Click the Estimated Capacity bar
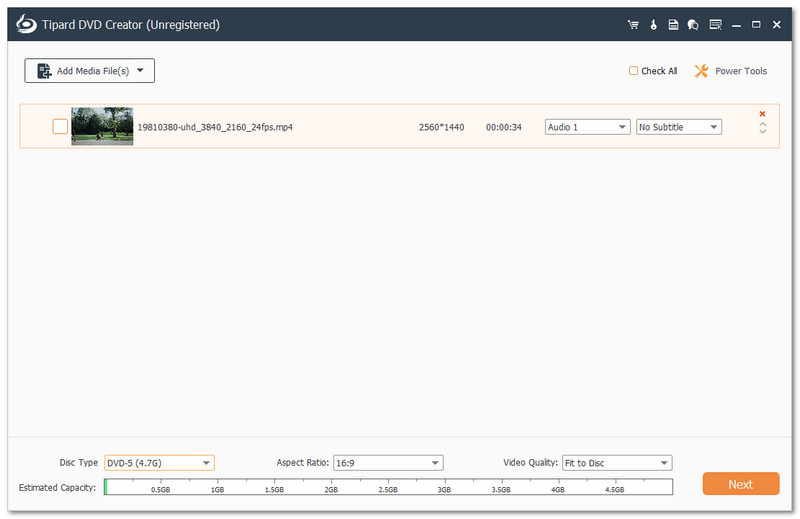The width and height of the screenshot is (800, 519). 388,487
